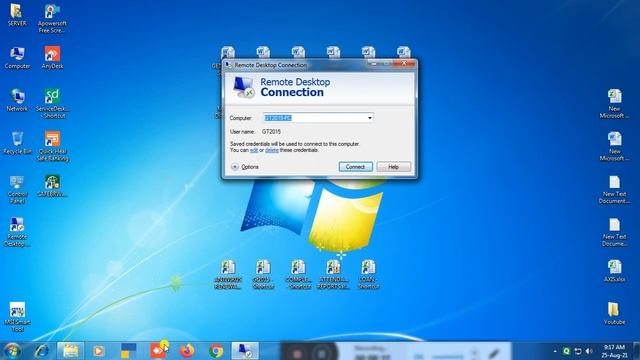The image size is (640, 360).
Task: Open the ServiceDesk shortcut icon
Action: pos(52,104)
